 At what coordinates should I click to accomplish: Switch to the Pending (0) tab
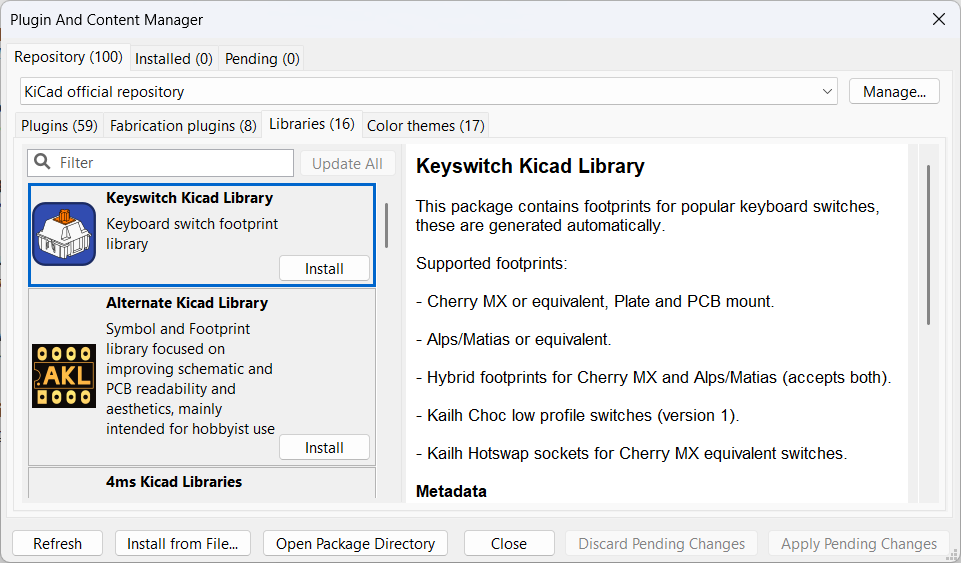click(x=262, y=59)
